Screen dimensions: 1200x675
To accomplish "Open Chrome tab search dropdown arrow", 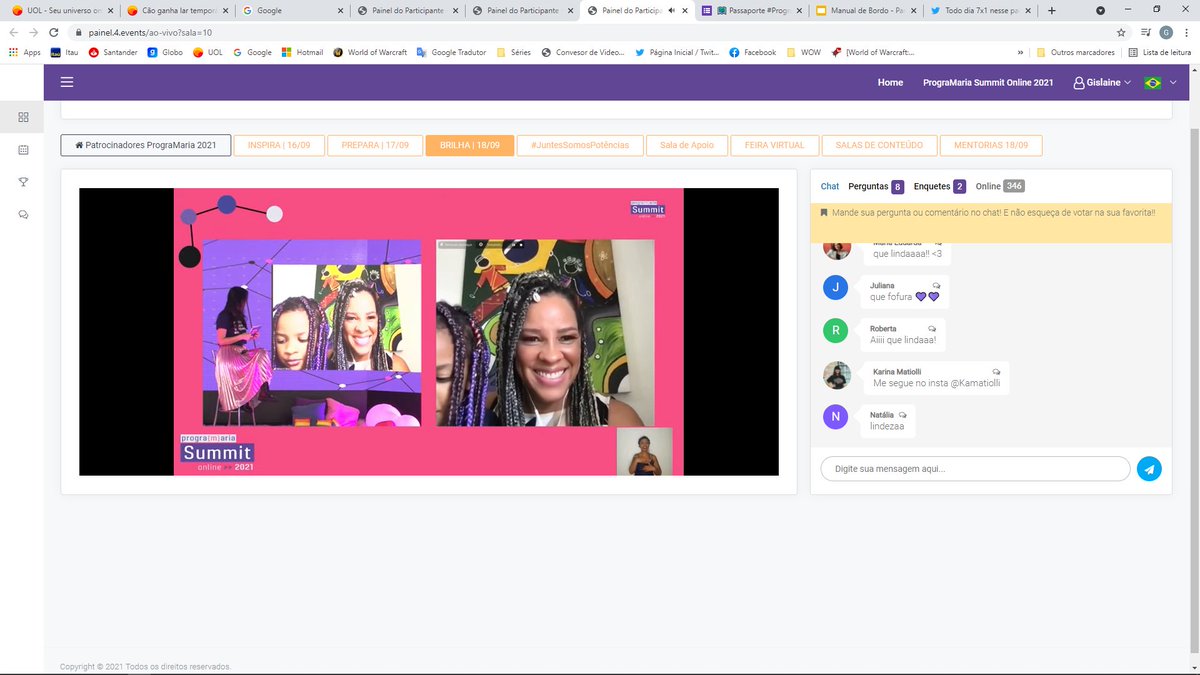I will coord(1100,10).
